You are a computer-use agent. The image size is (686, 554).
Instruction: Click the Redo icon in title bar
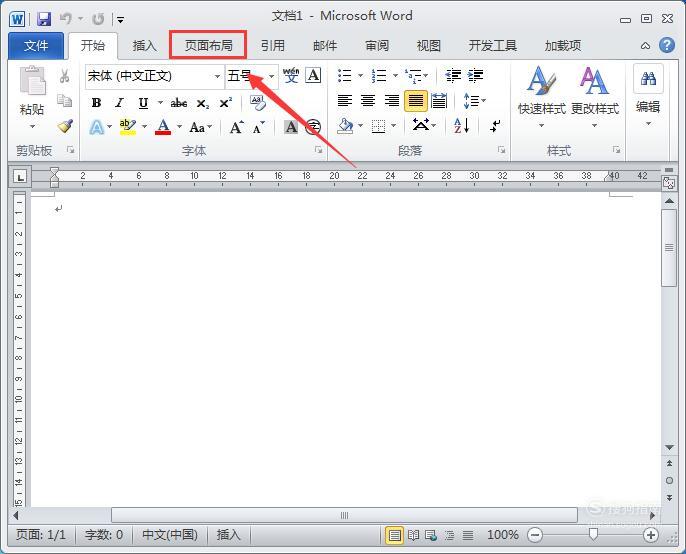(x=98, y=19)
